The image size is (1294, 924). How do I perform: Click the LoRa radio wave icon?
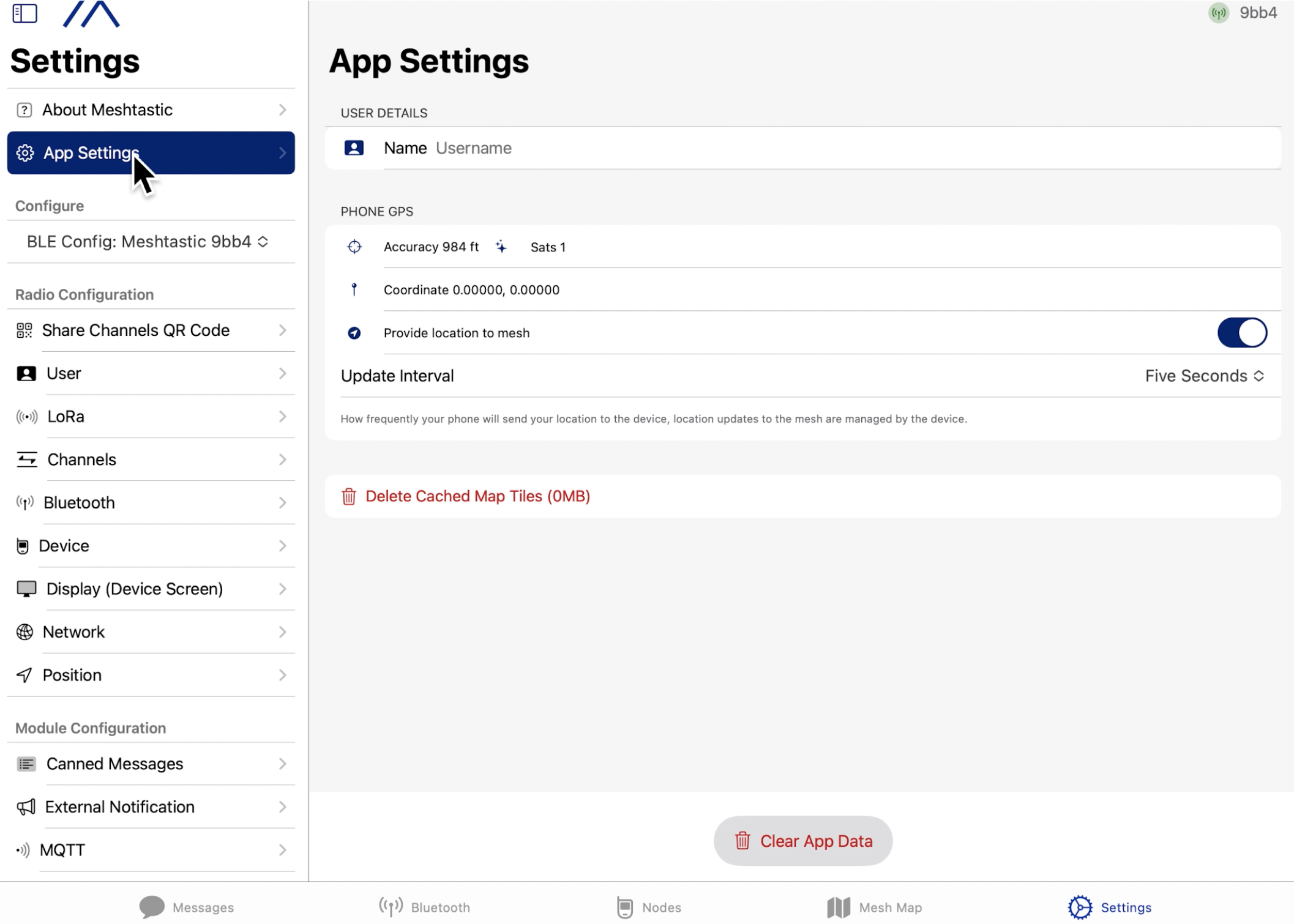coord(26,417)
